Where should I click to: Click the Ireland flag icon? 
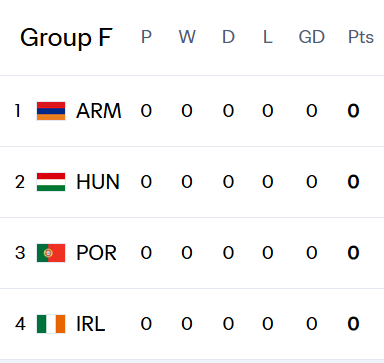point(51,324)
